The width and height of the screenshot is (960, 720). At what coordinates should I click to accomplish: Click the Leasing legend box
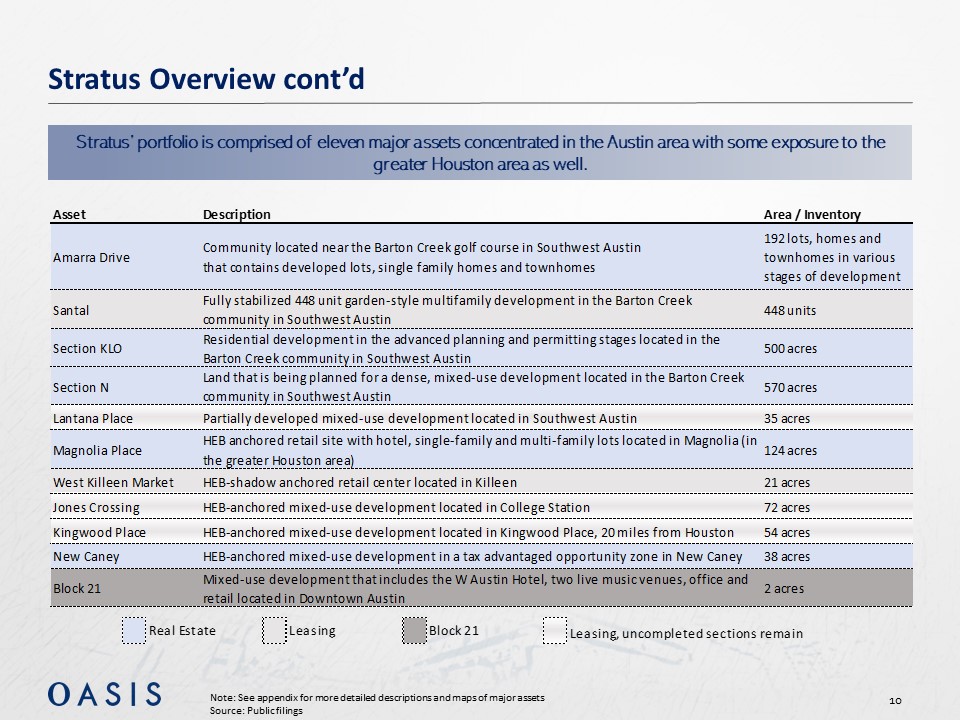click(274, 631)
